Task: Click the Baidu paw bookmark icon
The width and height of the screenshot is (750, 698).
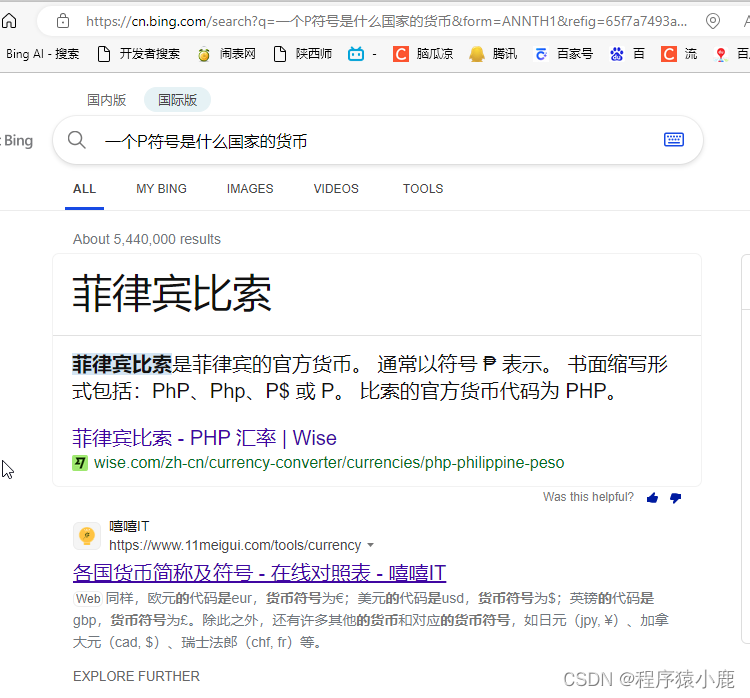Action: (617, 54)
